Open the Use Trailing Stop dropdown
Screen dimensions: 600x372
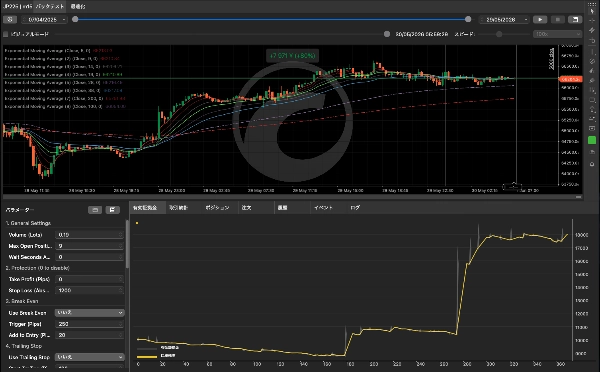tap(90, 357)
